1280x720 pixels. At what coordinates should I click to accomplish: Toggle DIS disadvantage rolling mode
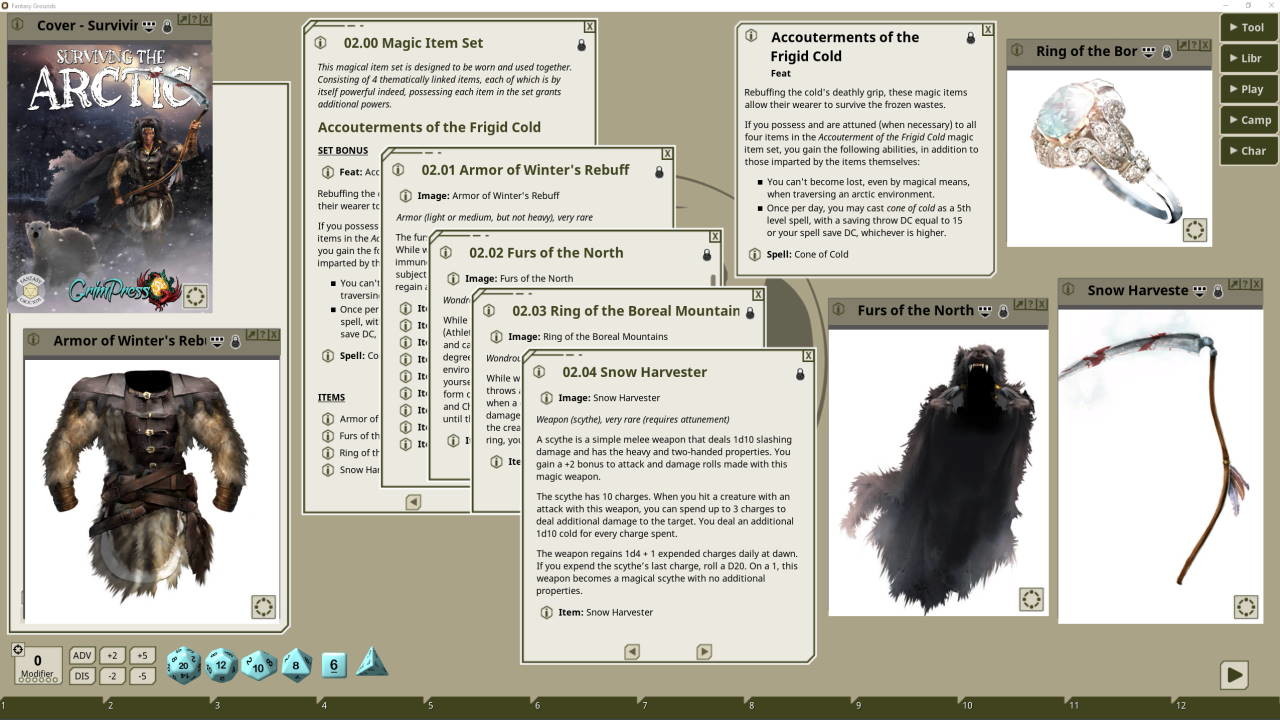coord(81,674)
